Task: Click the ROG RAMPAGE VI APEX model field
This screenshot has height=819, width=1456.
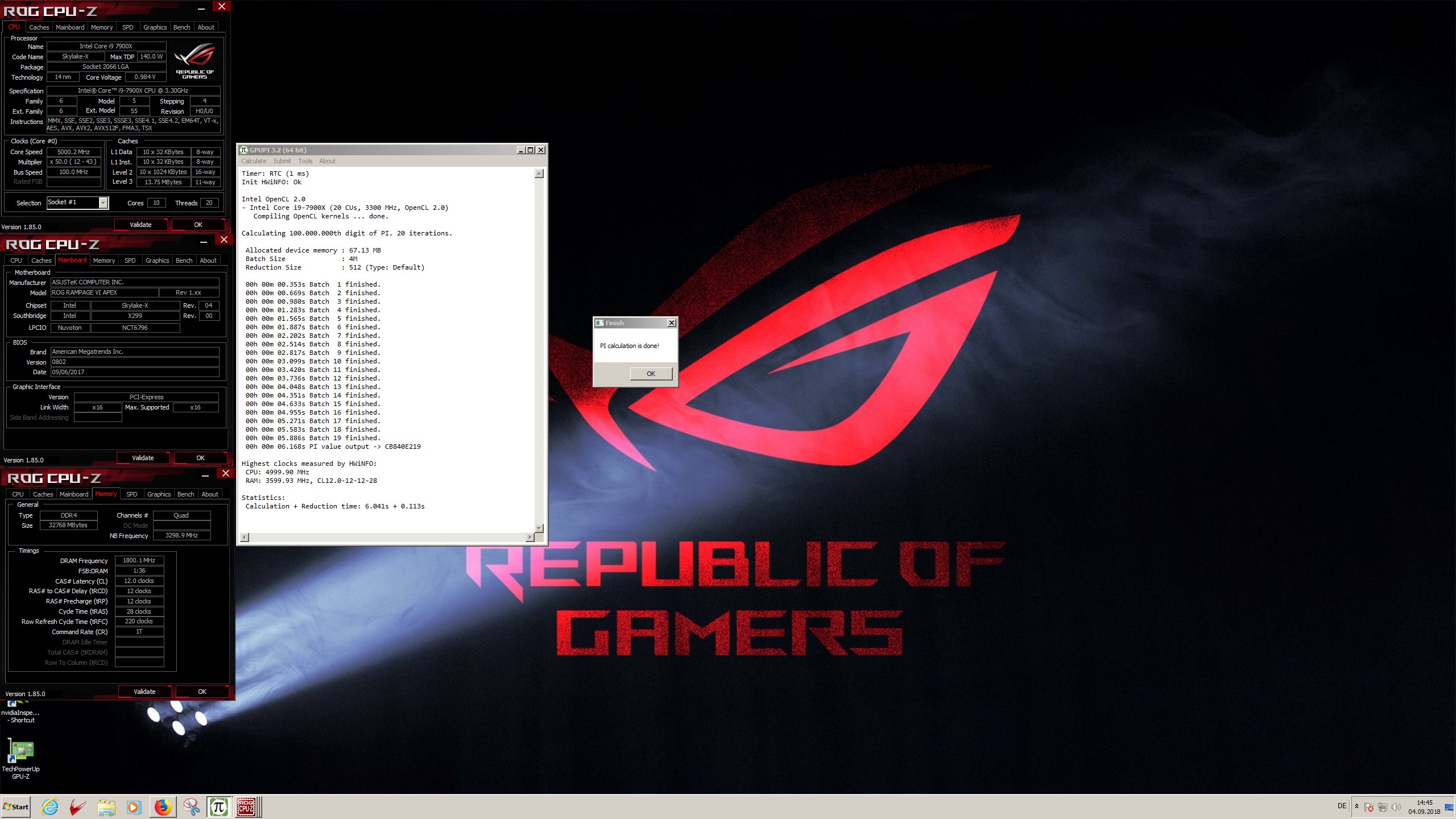Action: pyautogui.click(x=104, y=292)
